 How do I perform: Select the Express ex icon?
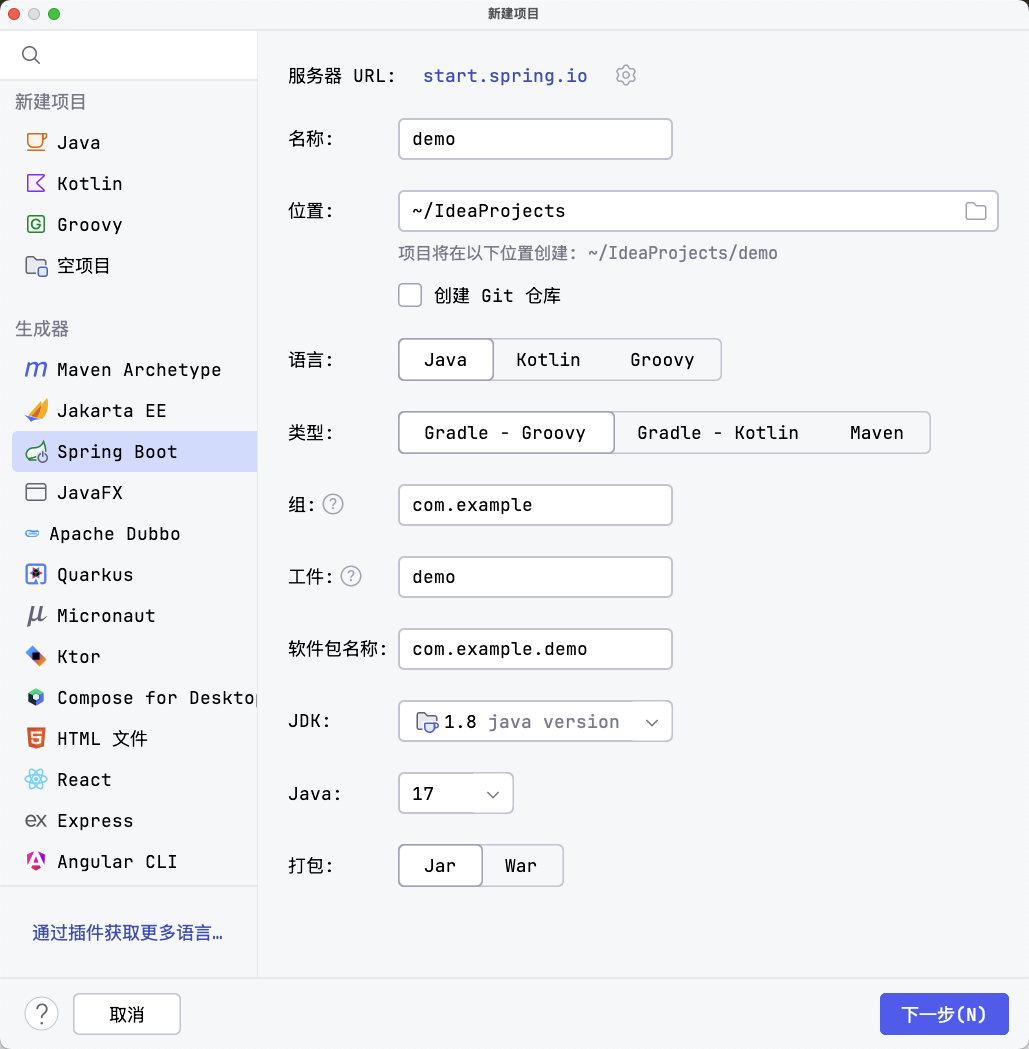coord(36,820)
